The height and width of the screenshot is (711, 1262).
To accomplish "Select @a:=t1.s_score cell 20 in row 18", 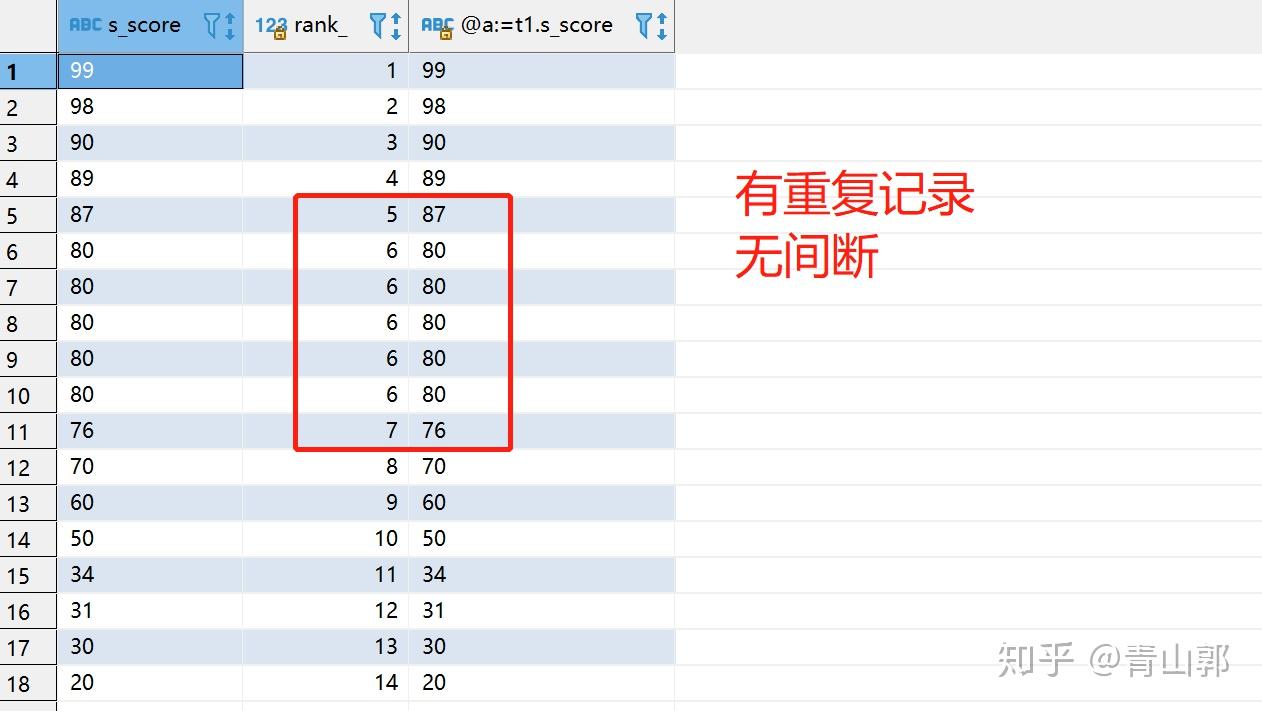I will tap(542, 683).
